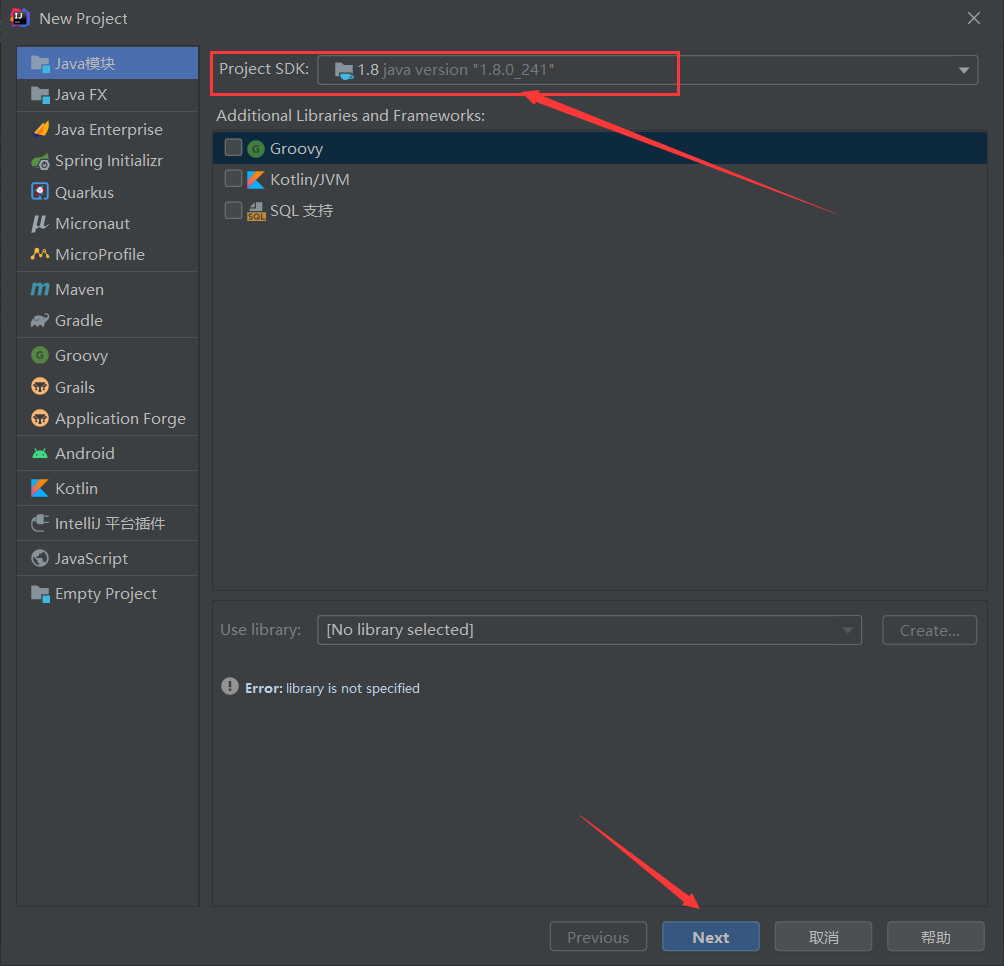Image resolution: width=1004 pixels, height=966 pixels.
Task: Click the IntelliJ 平台插件 label
Action: coord(110,524)
